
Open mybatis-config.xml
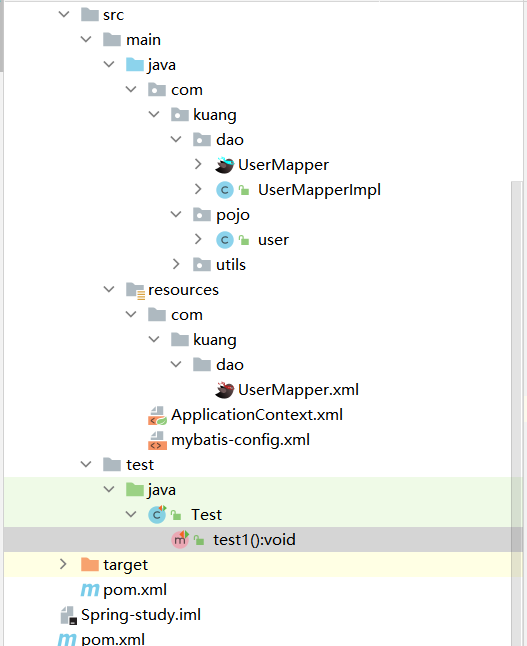coord(240,440)
